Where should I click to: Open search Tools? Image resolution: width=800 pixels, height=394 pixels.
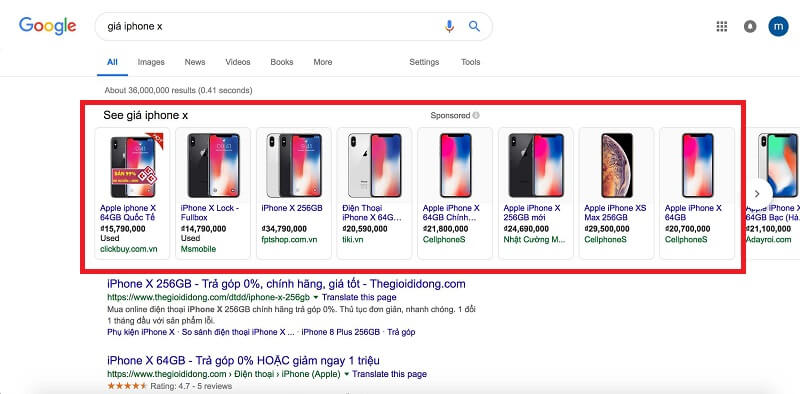pyautogui.click(x=470, y=62)
